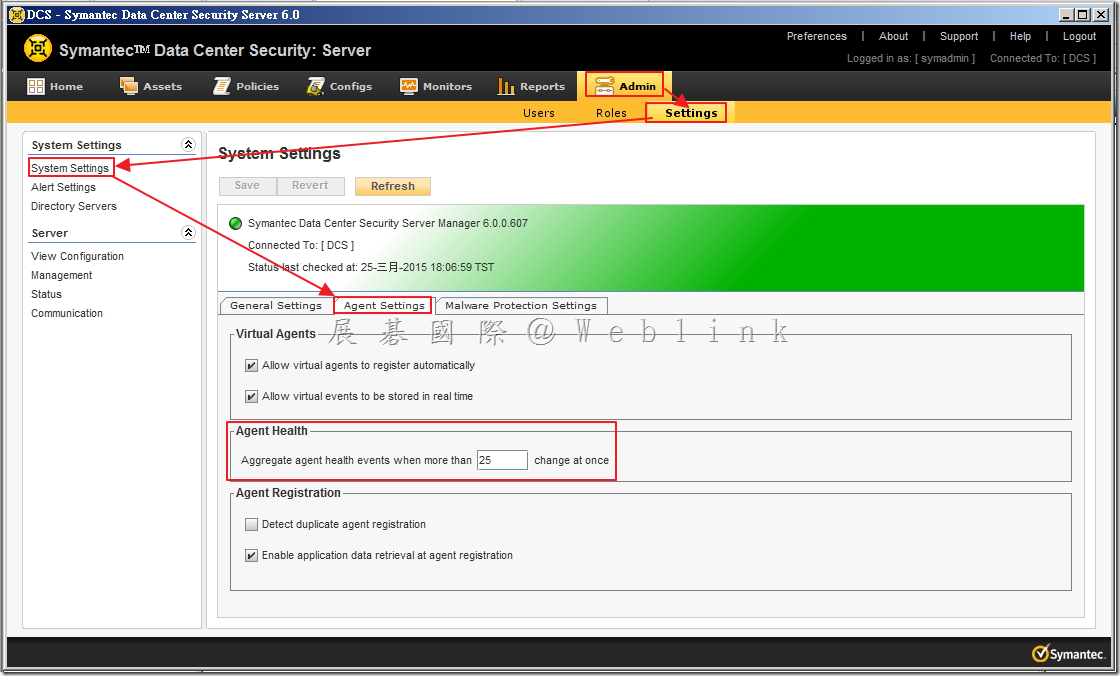Collapse the Server sidebar section
The height and width of the screenshot is (676, 1120).
188,233
